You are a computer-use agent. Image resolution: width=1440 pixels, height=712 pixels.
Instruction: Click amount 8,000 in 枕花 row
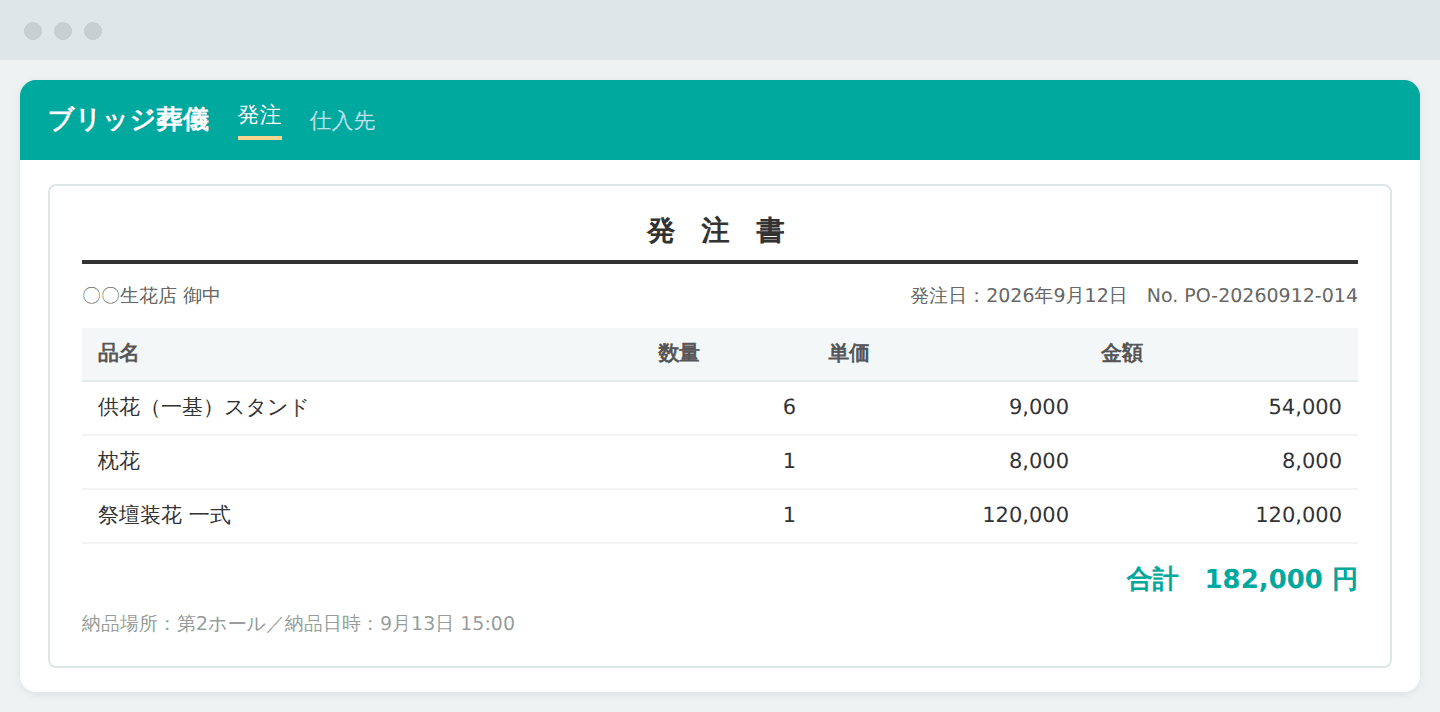[1312, 461]
